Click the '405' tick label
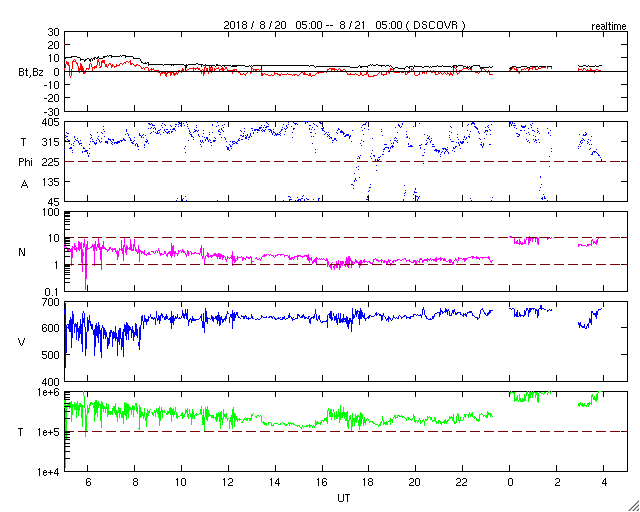The height and width of the screenshot is (512, 640). 51,122
